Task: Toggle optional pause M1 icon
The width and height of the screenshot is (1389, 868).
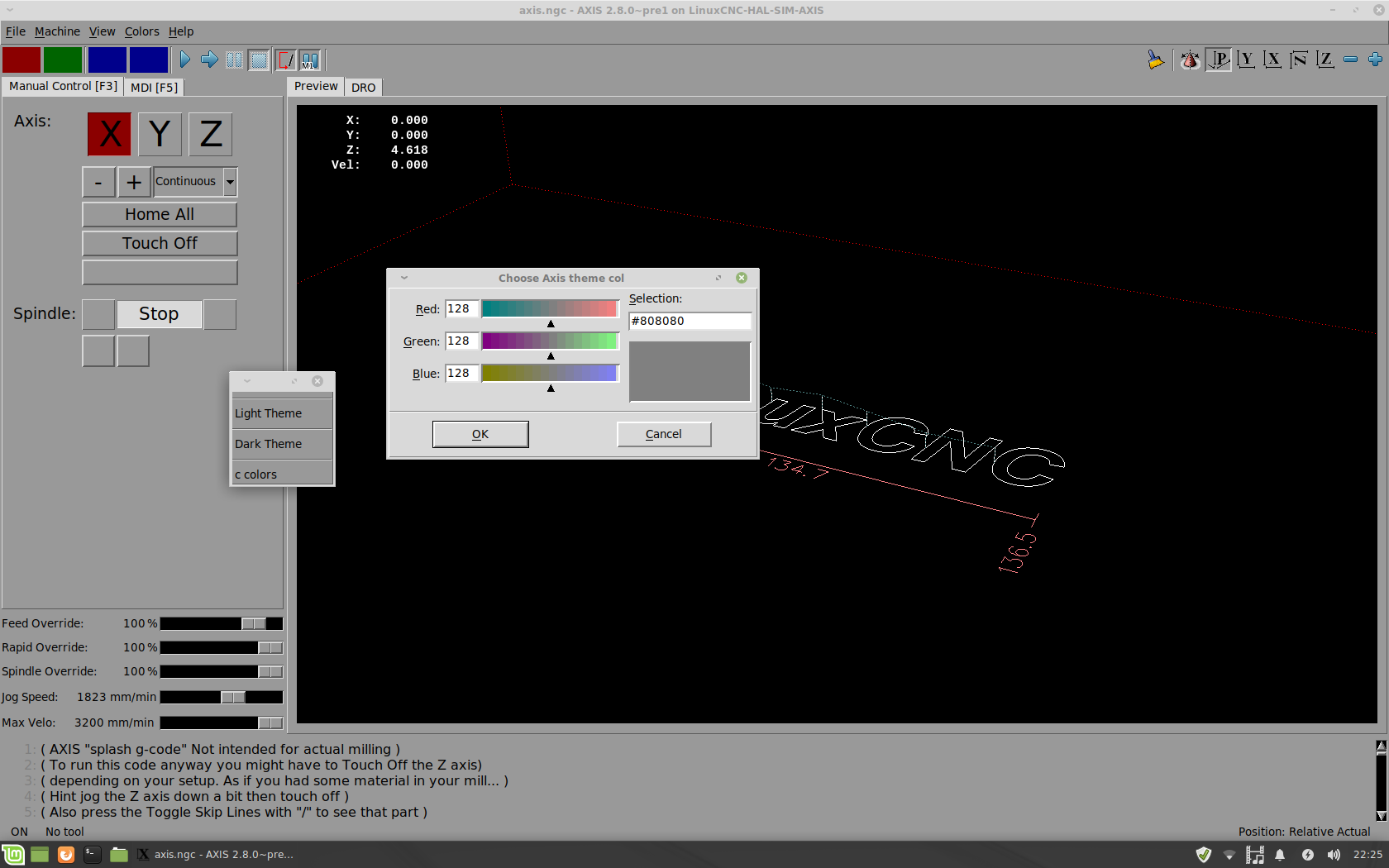Action: [309, 60]
